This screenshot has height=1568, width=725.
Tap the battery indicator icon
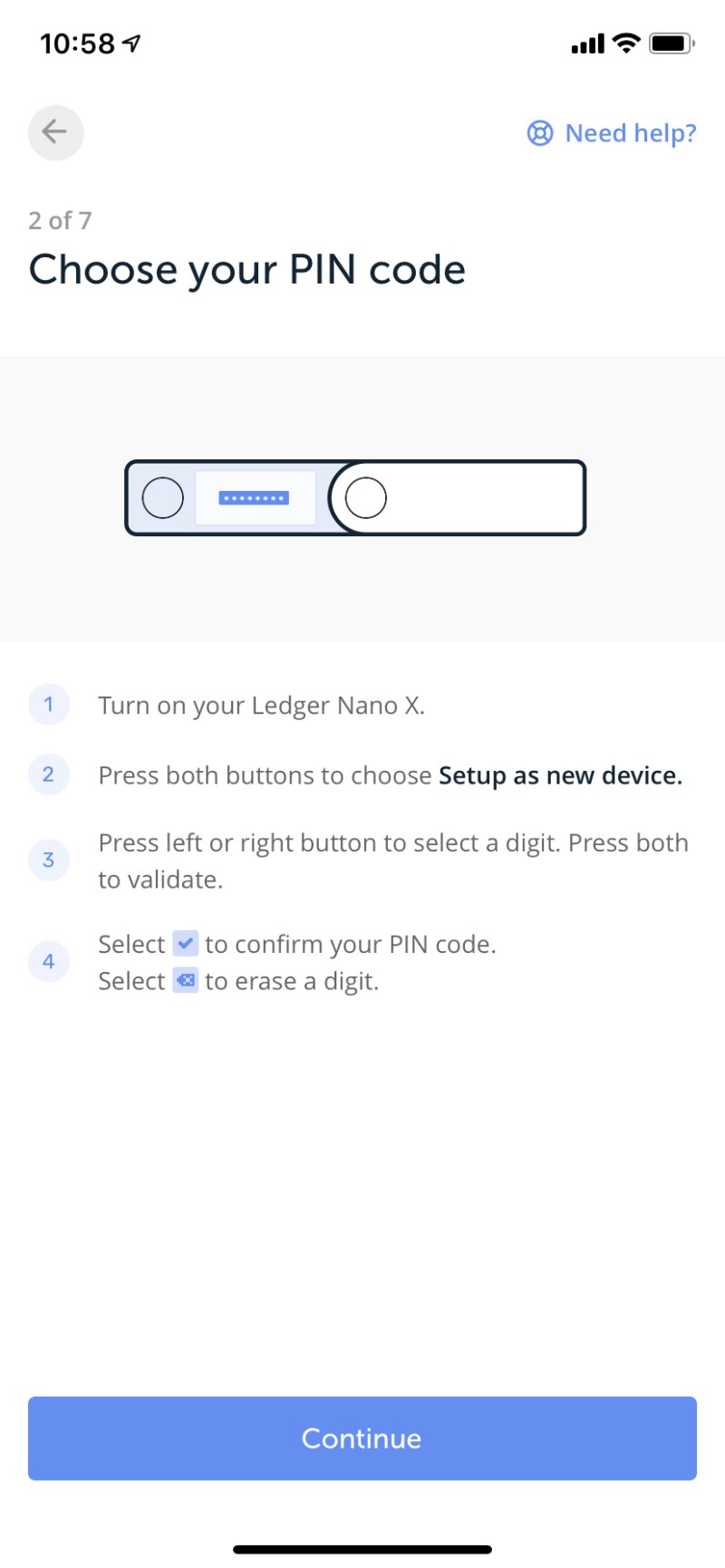[671, 43]
